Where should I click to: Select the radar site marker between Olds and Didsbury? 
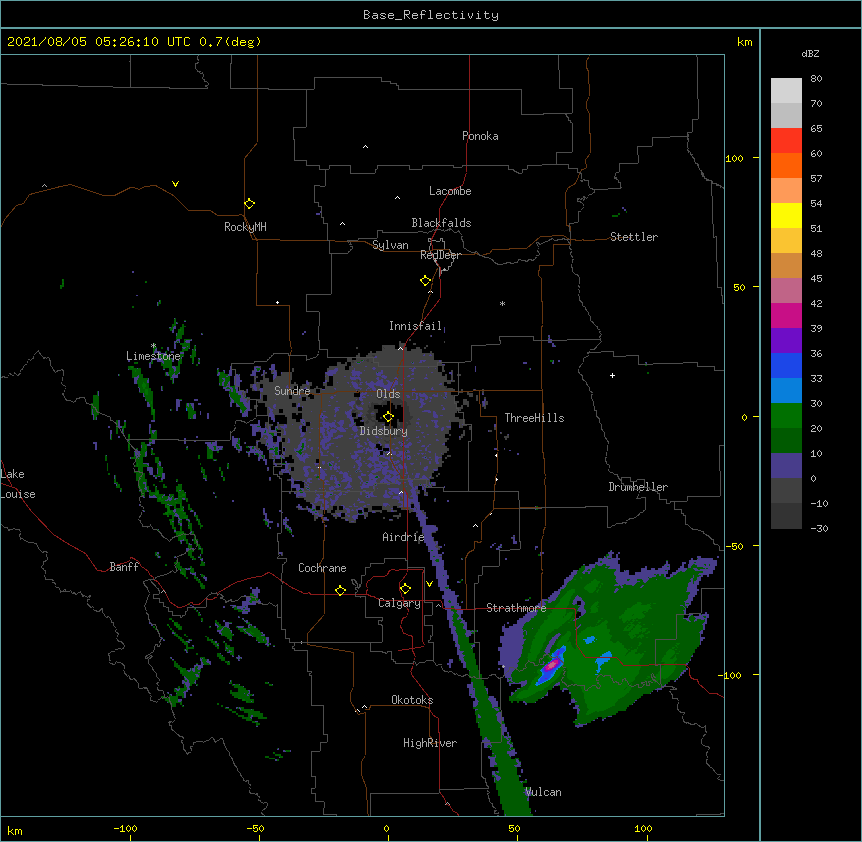click(388, 417)
